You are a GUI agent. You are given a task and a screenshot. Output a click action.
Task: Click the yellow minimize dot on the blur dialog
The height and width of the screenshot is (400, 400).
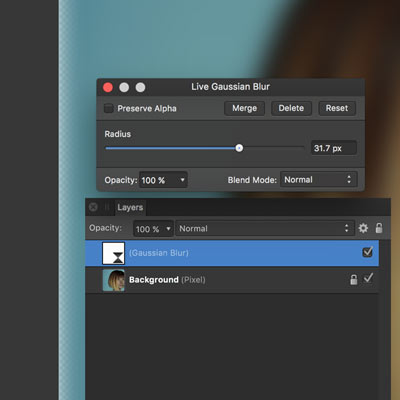[124, 87]
